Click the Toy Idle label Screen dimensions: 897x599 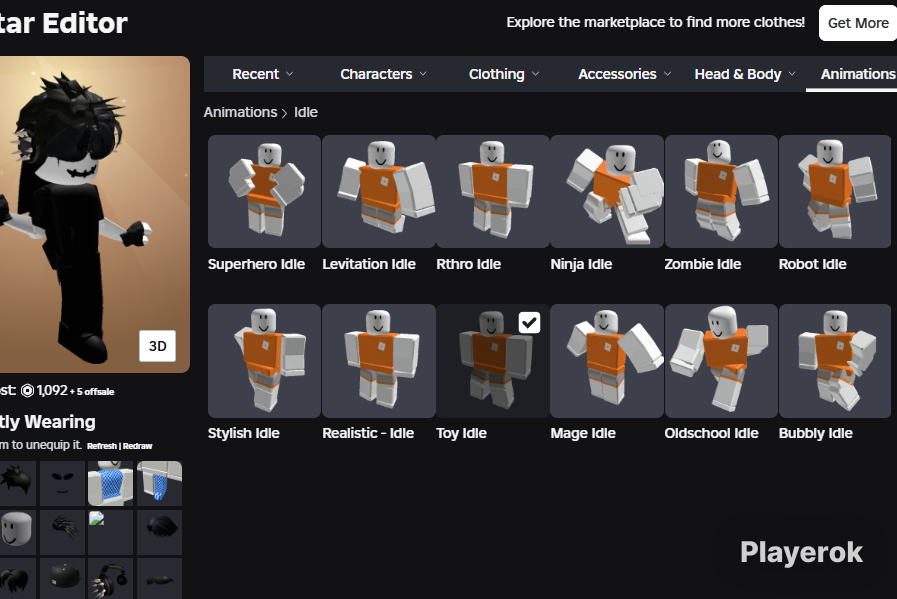coord(461,433)
